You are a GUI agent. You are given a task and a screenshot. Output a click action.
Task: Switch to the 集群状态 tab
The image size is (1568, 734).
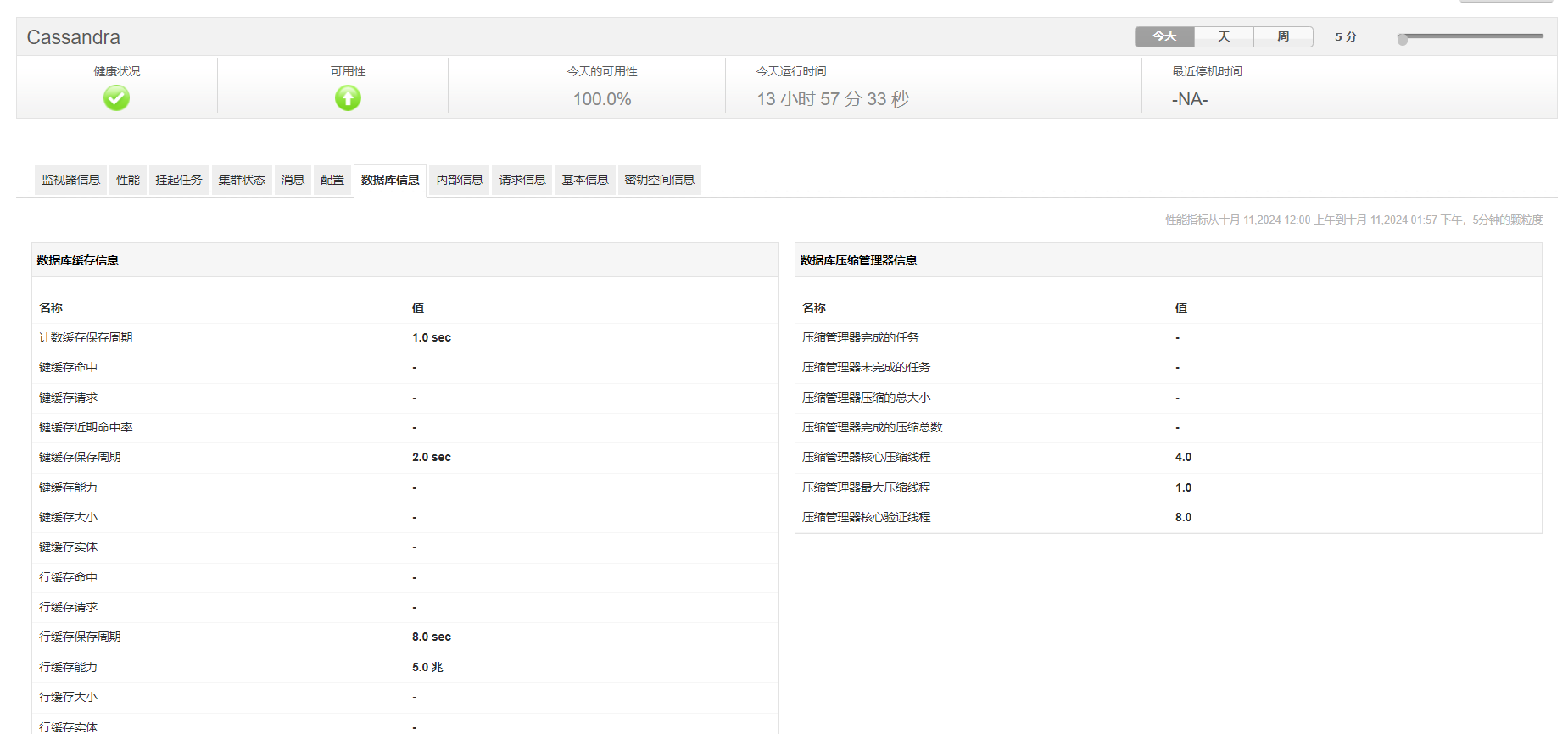pos(242,180)
